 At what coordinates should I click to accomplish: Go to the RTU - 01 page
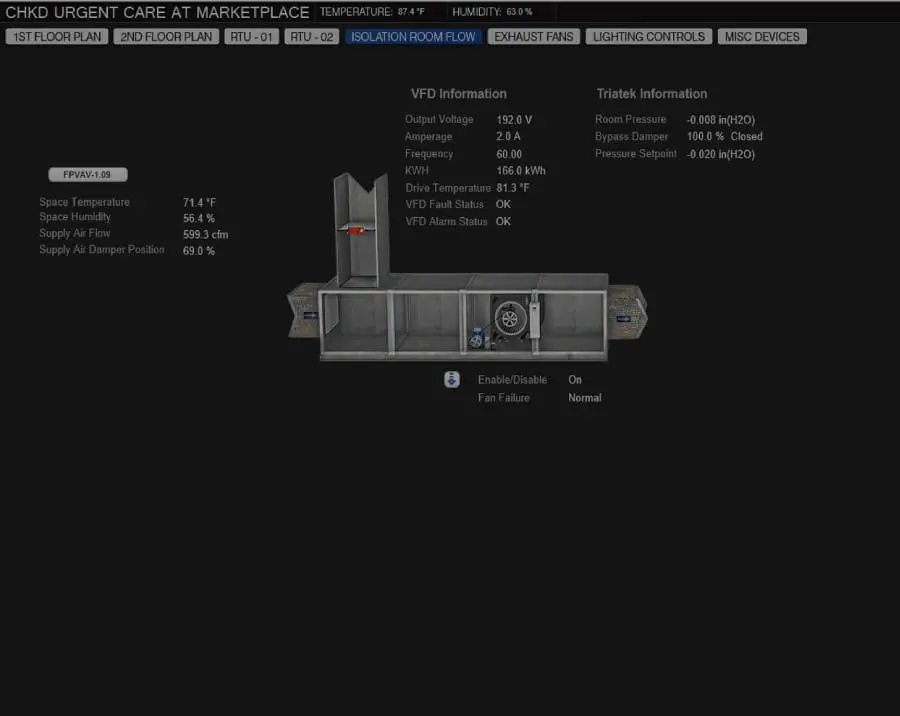252,37
